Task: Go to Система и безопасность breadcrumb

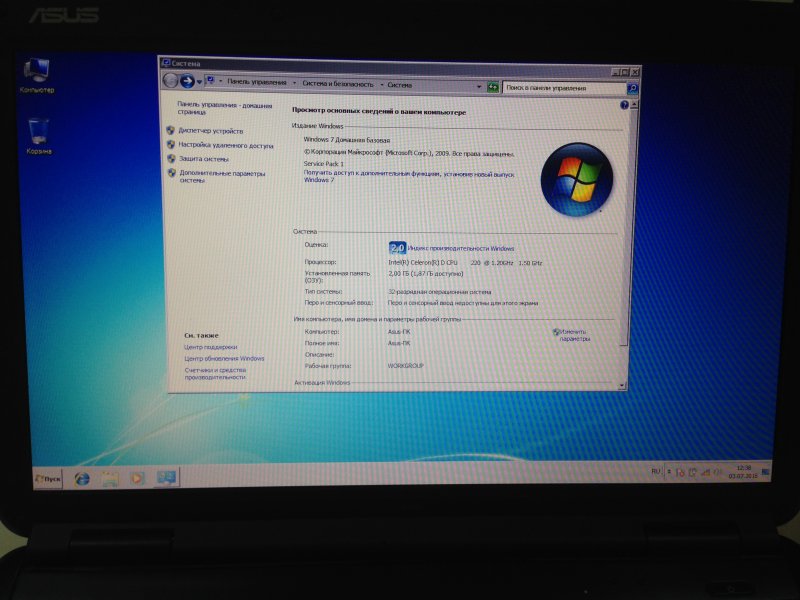Action: [337, 84]
